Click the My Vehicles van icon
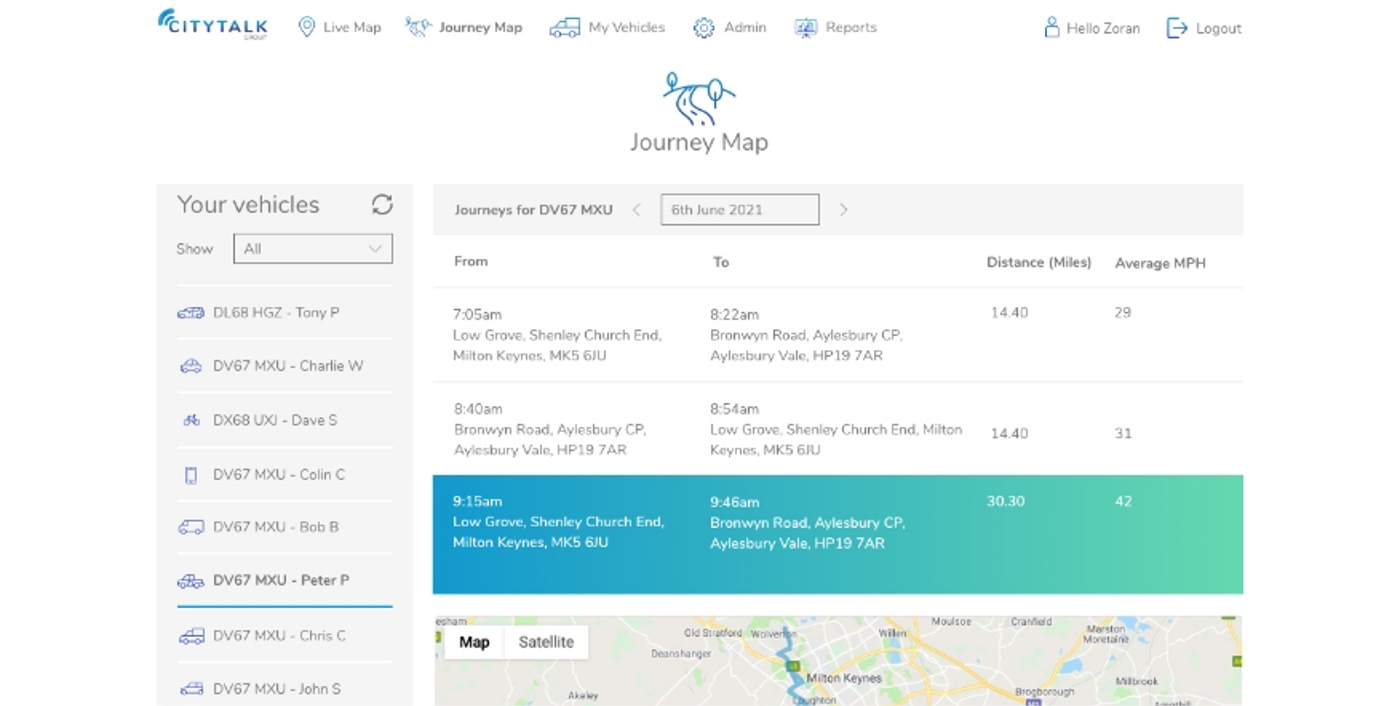 [x=564, y=28]
